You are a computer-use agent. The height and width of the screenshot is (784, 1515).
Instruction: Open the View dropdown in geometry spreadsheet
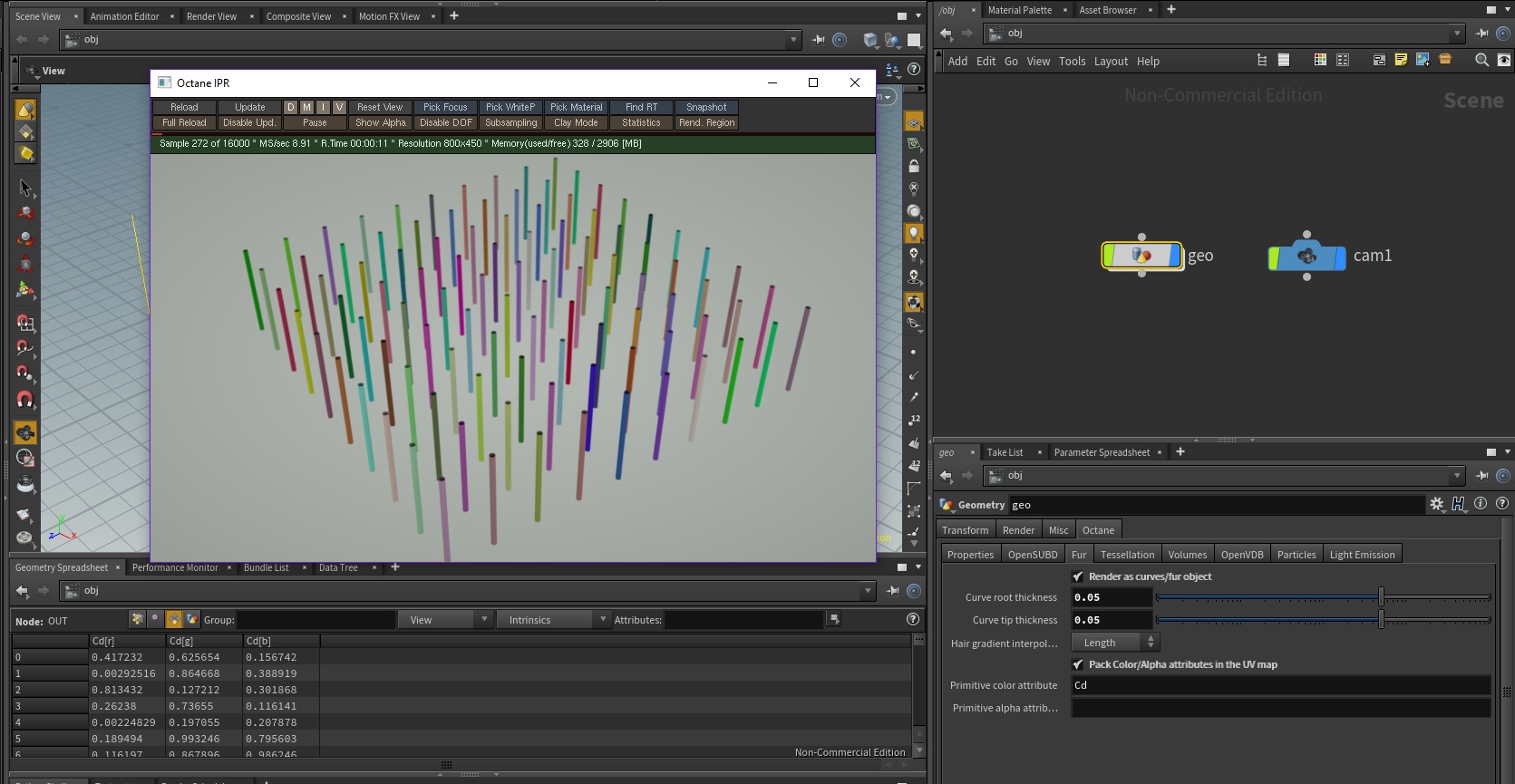(448, 620)
